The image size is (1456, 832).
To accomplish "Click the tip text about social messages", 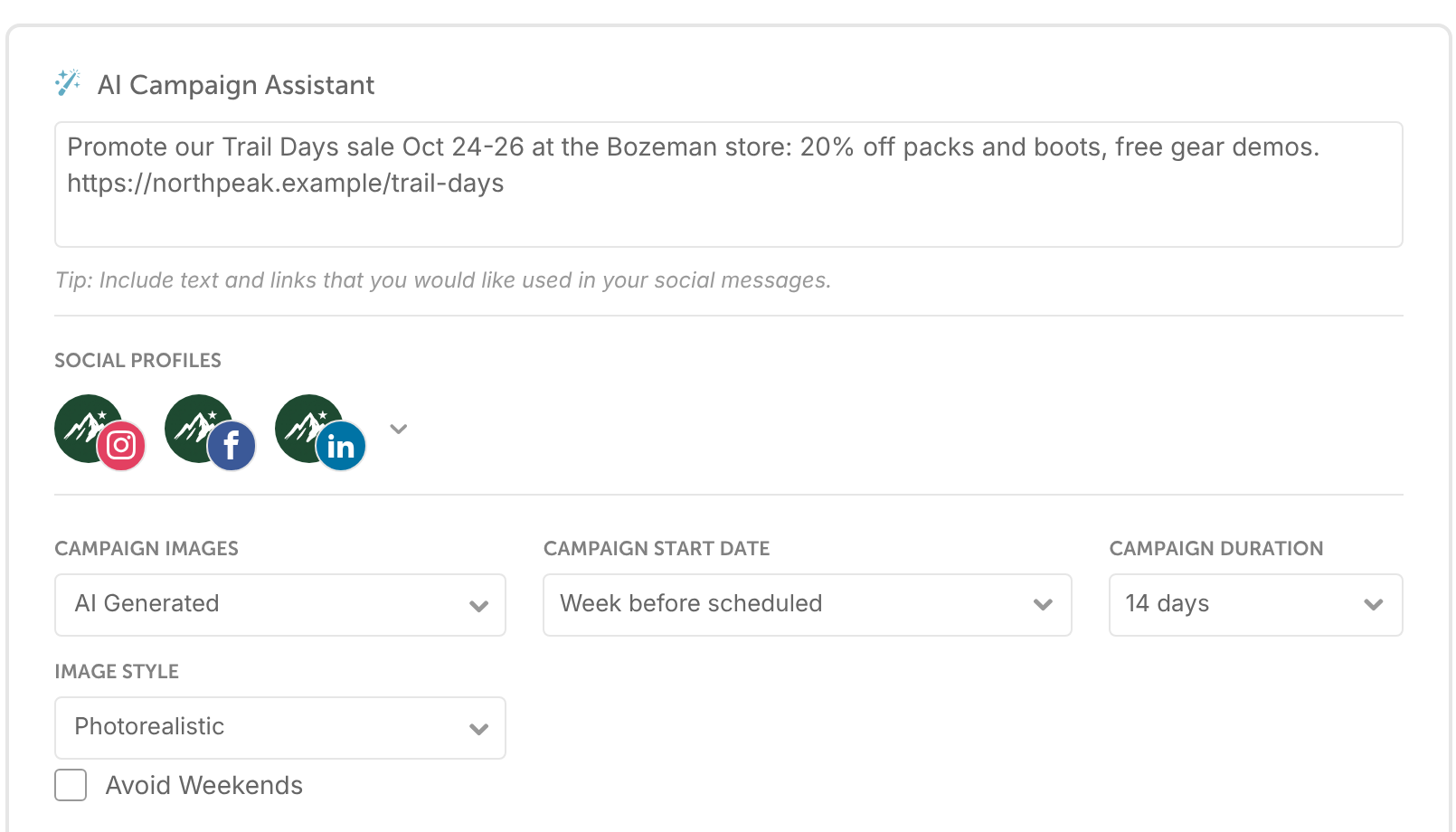I will coord(443,280).
